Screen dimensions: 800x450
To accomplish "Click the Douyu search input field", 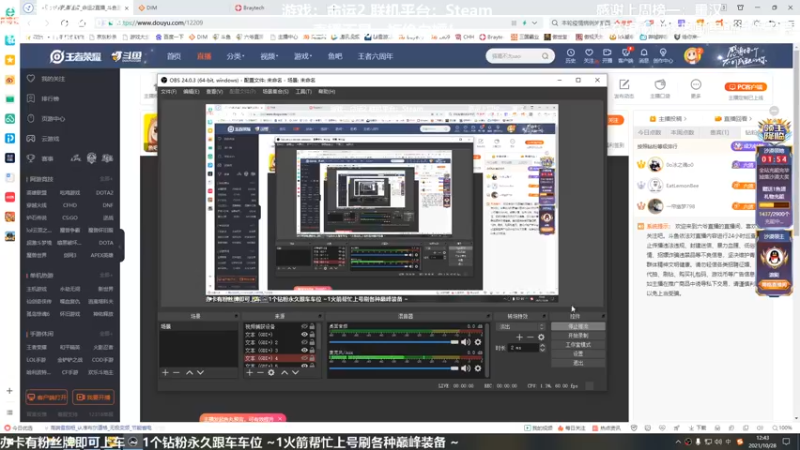I will [514, 56].
